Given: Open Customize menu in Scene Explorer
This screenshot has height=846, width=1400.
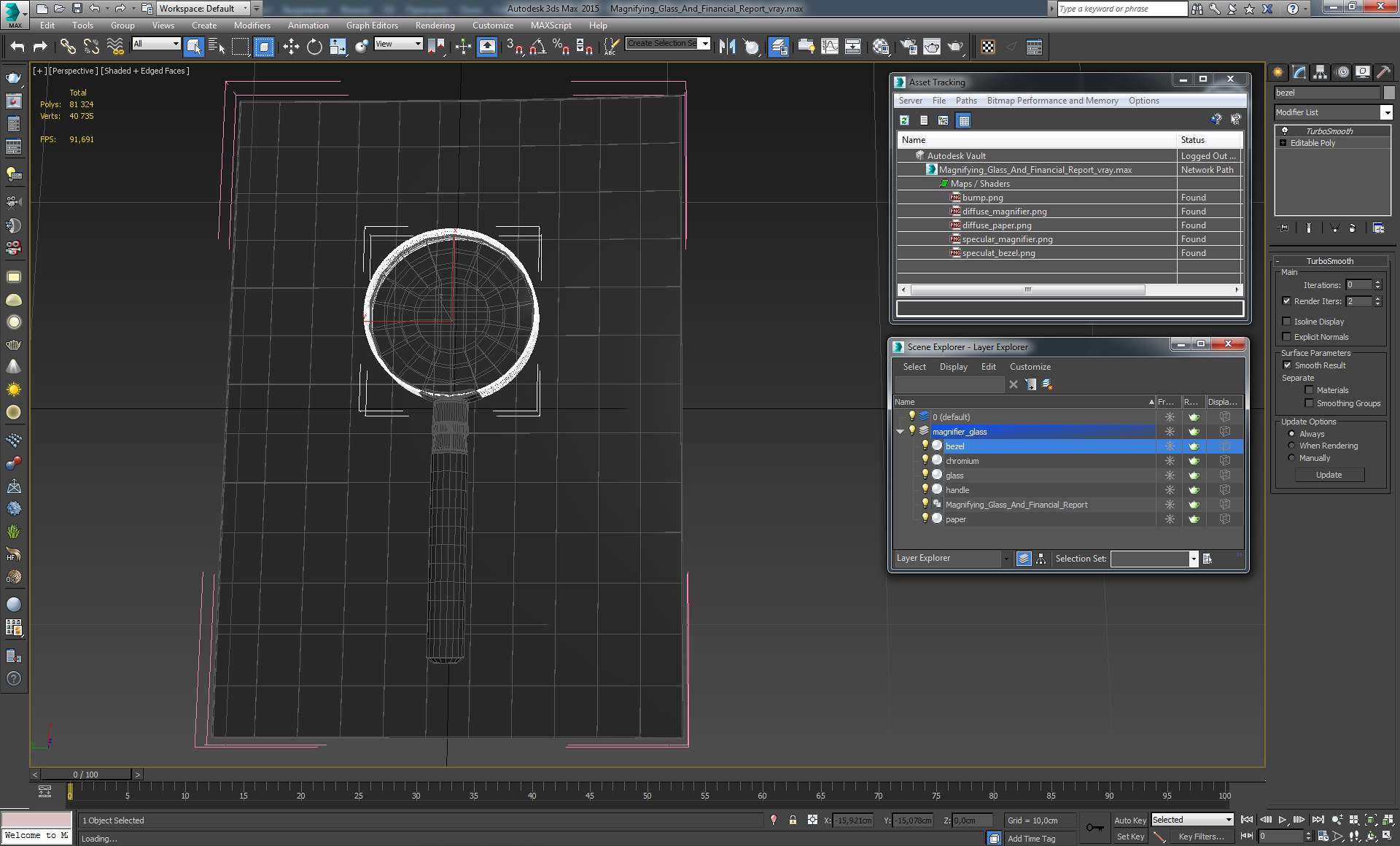Looking at the screenshot, I should [1030, 367].
